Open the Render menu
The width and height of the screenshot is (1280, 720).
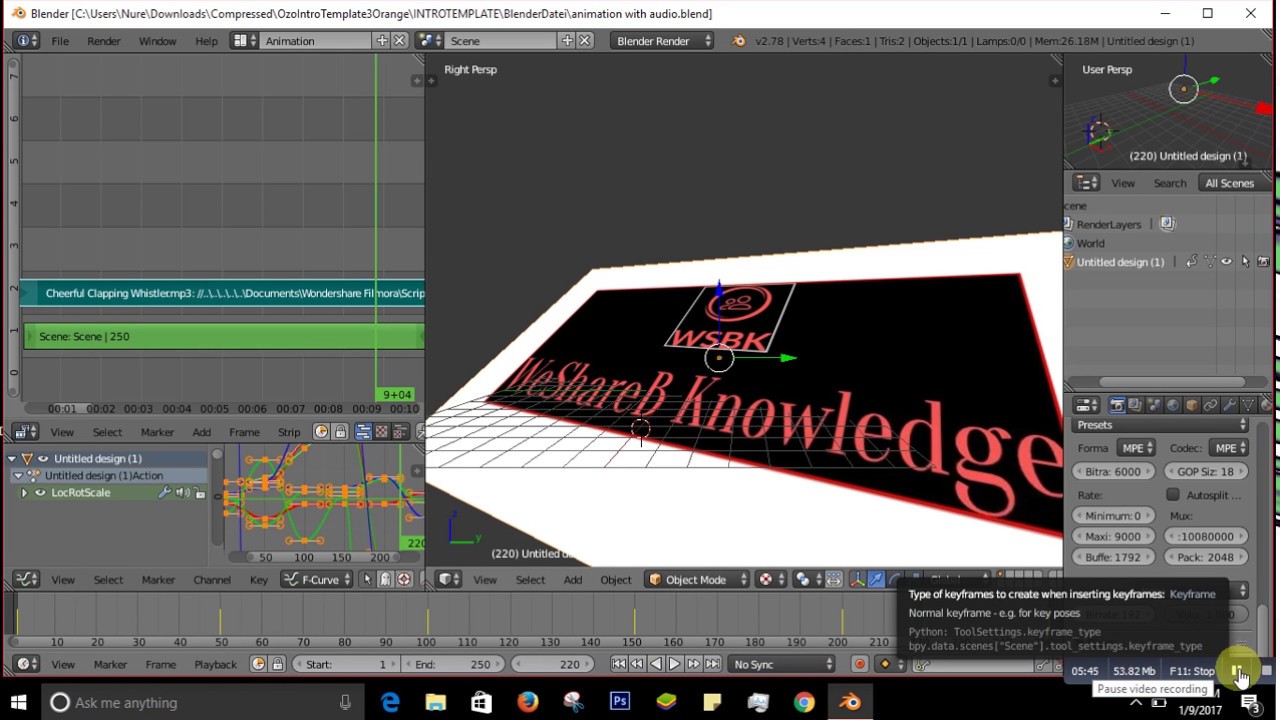tap(104, 41)
